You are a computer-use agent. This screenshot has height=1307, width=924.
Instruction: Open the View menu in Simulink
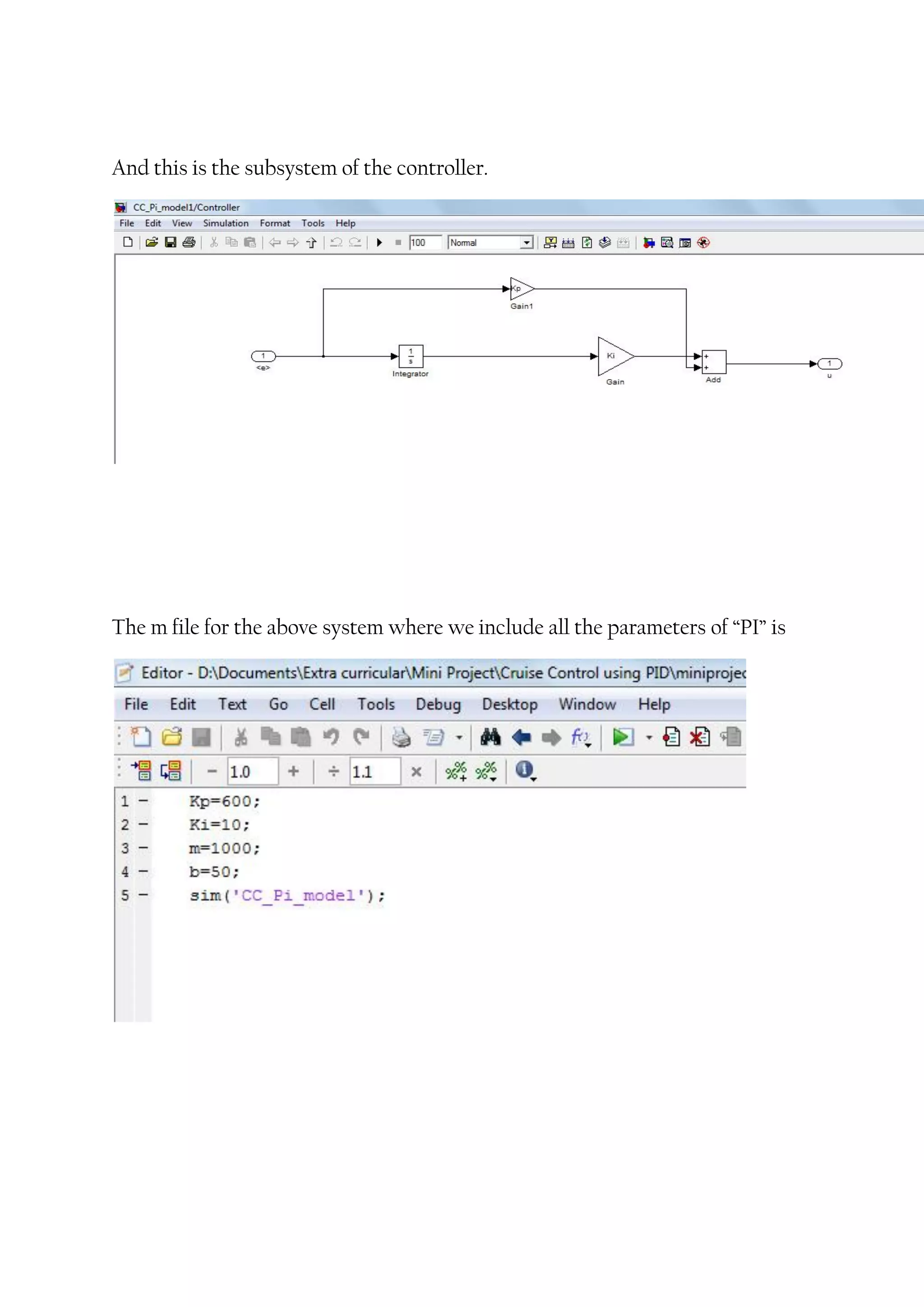point(182,223)
